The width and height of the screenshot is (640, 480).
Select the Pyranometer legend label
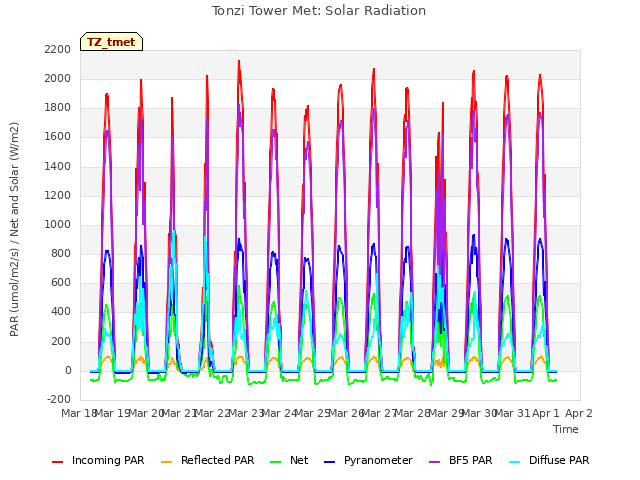coord(378,460)
